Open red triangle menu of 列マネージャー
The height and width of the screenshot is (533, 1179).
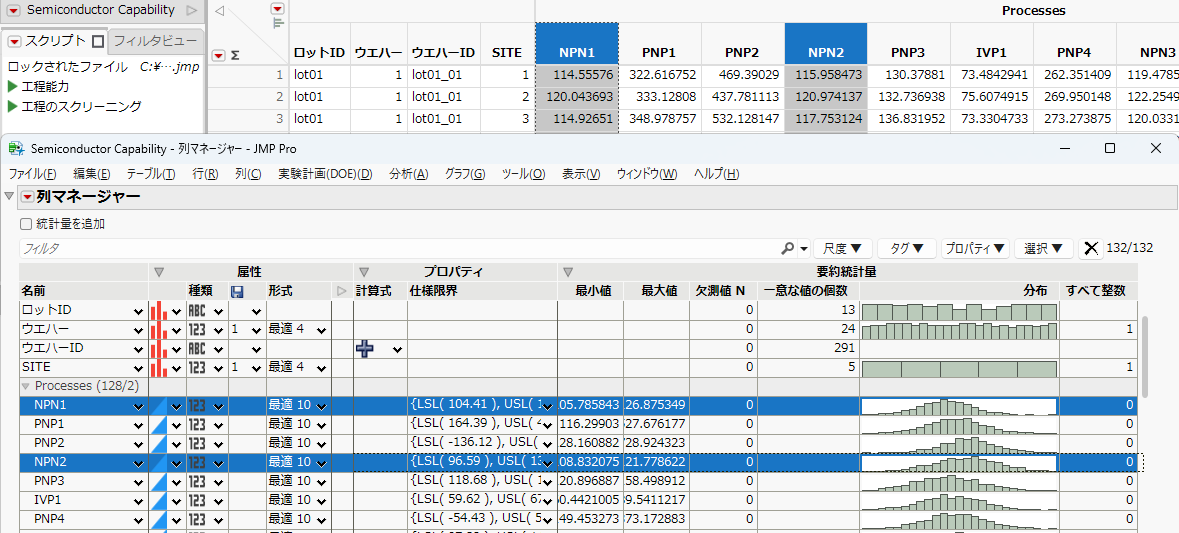27,197
